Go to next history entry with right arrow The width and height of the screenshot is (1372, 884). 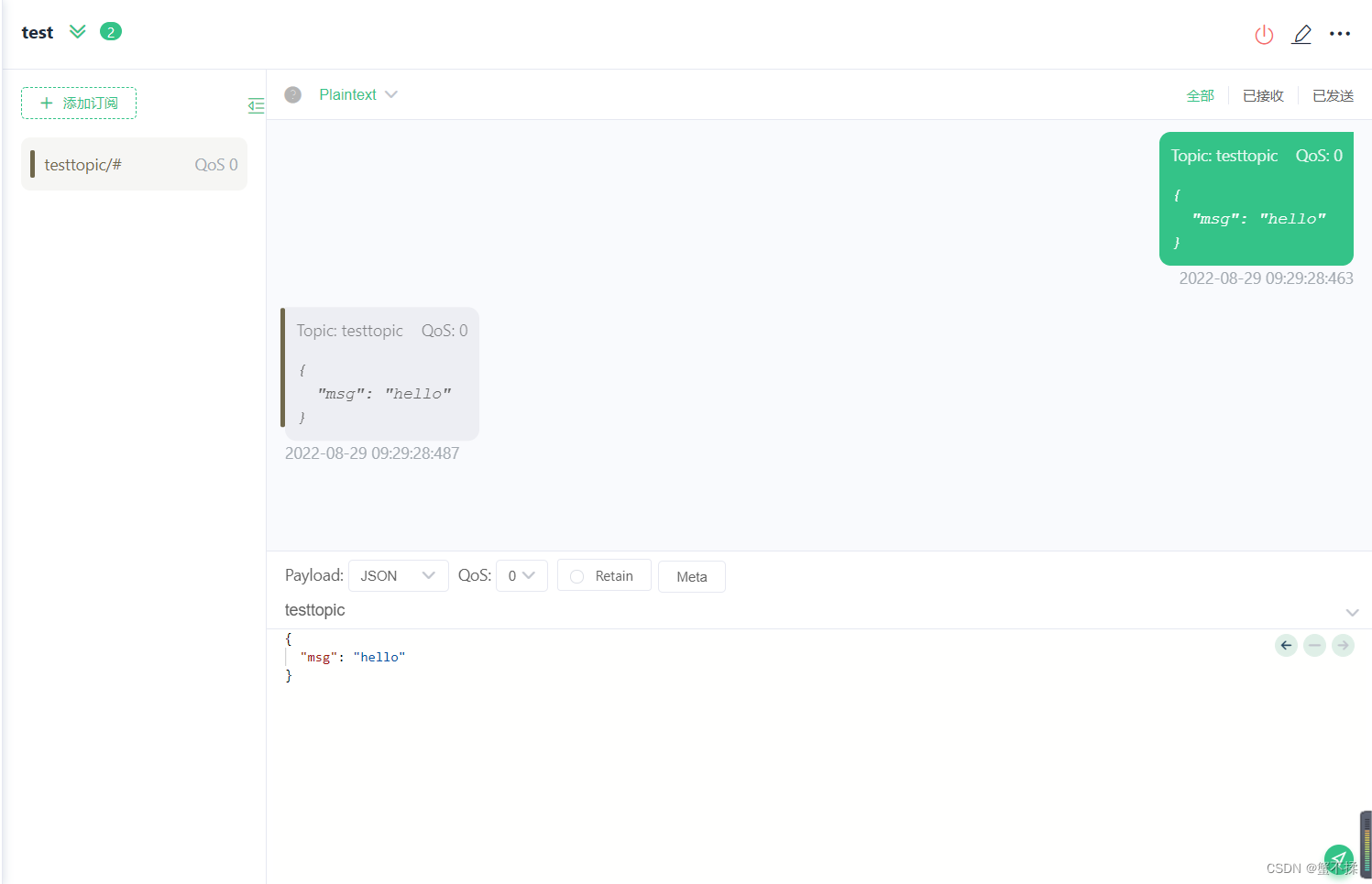(1343, 645)
